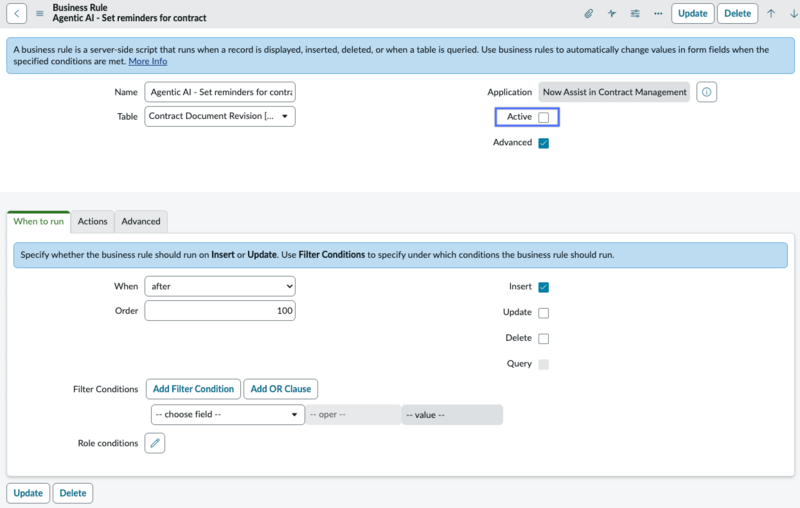Check the Update trigger checkbox
This screenshot has height=508, width=800.
tap(544, 313)
